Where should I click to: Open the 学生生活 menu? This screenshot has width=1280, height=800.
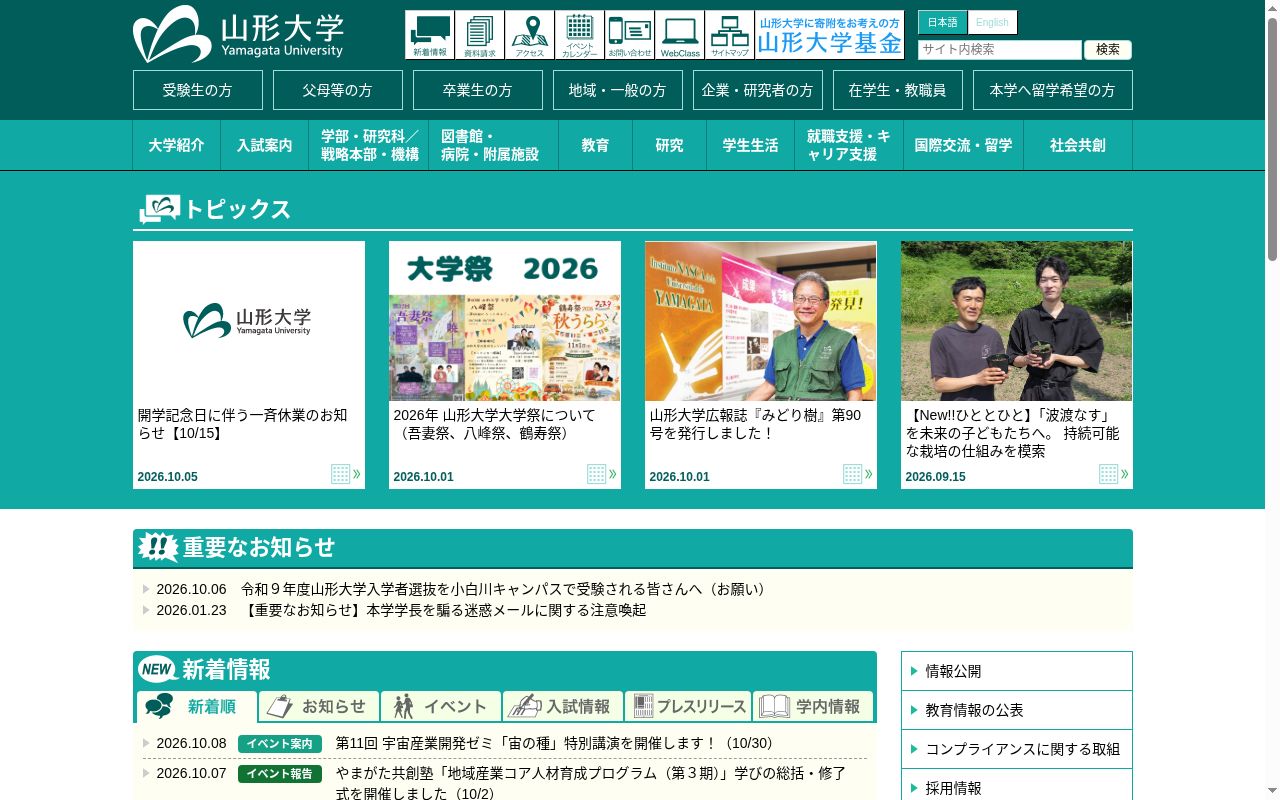tap(751, 145)
